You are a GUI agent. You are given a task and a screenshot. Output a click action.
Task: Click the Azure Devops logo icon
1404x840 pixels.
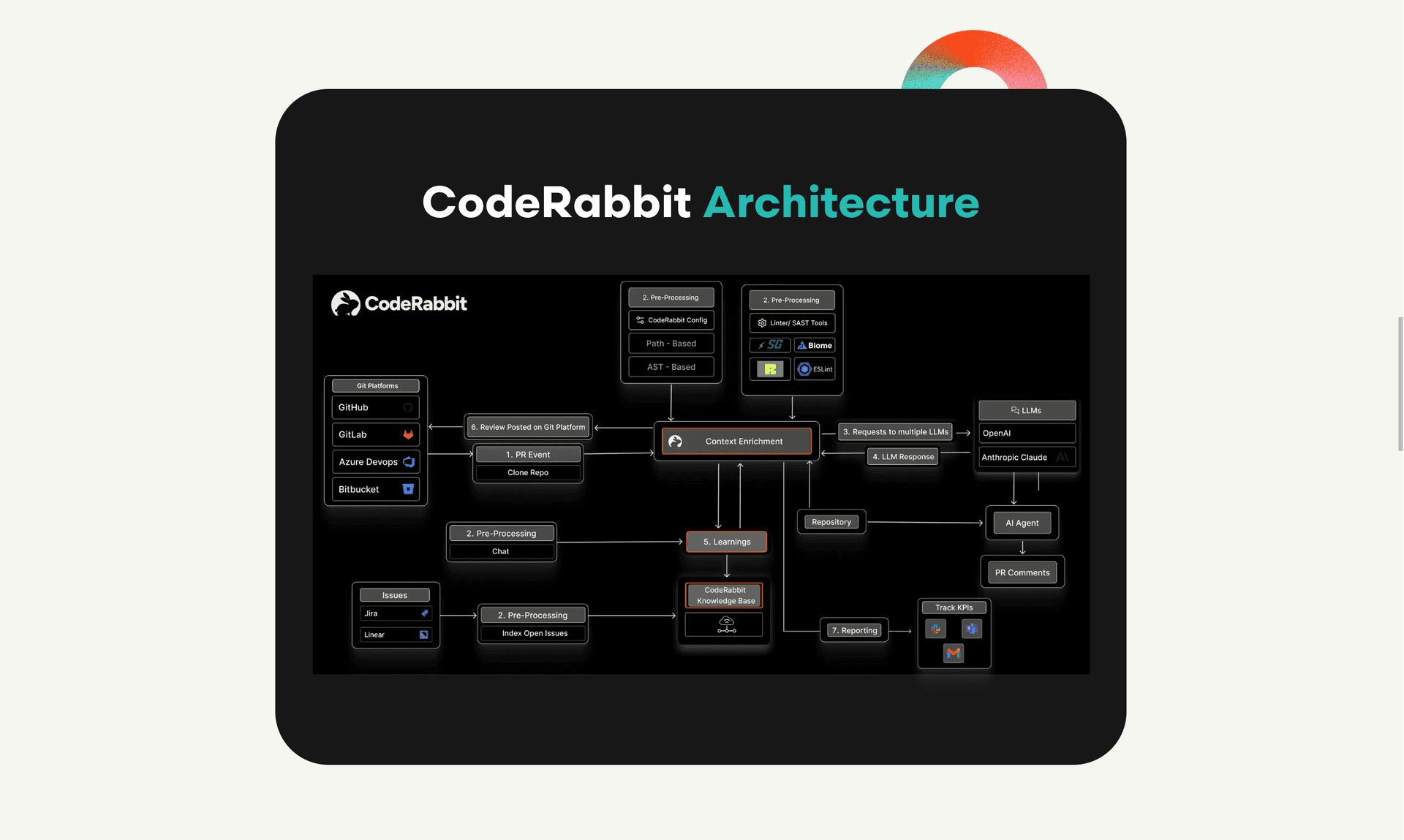(x=409, y=462)
